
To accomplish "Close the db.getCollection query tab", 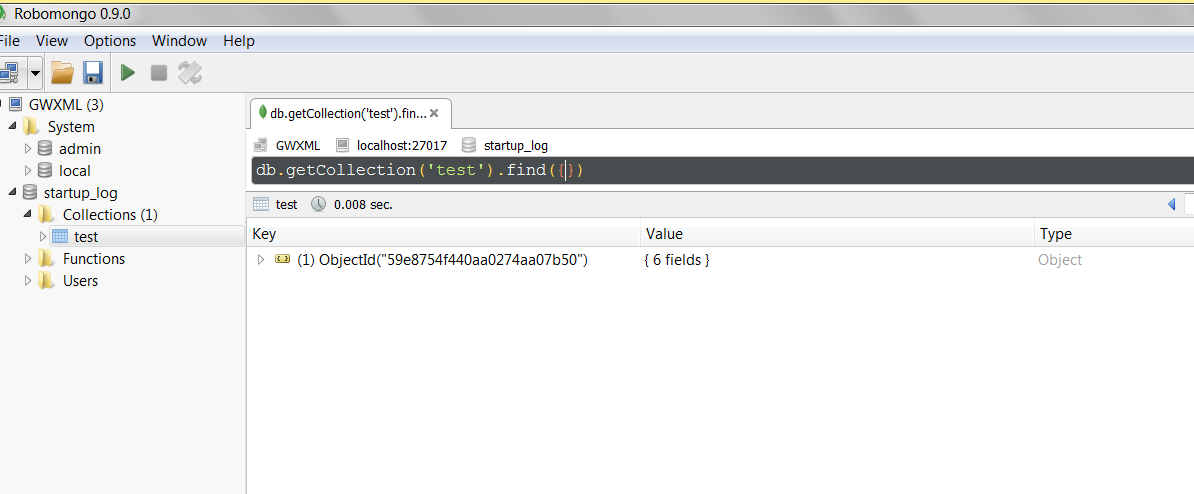I will click(x=434, y=113).
